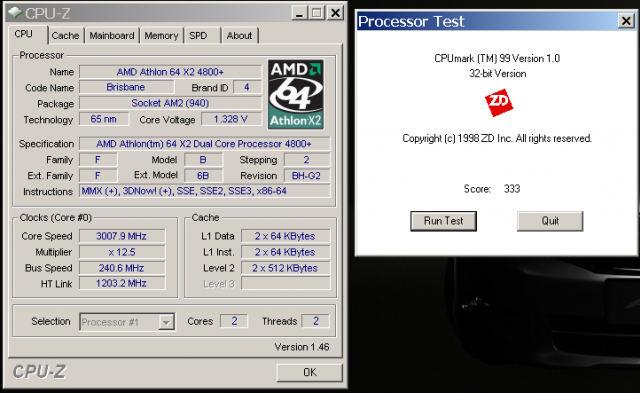Click the Specification field text
This screenshot has width=640, height=393.
(204, 144)
